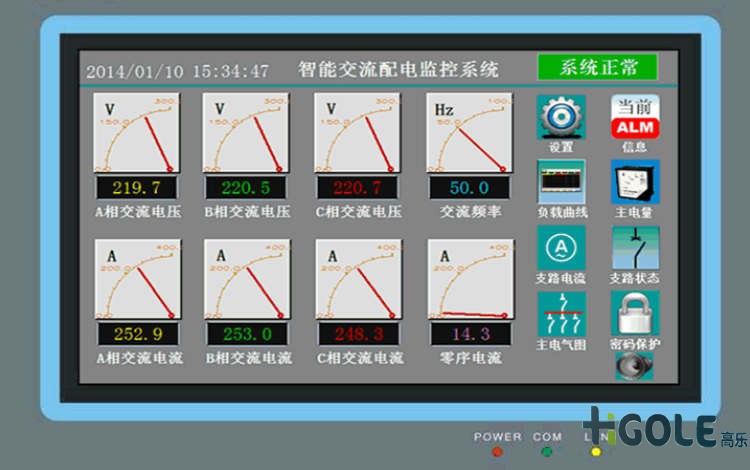Viewport: 750px width, 470px height.
Task: Click the date and time display
Action: tap(177, 71)
